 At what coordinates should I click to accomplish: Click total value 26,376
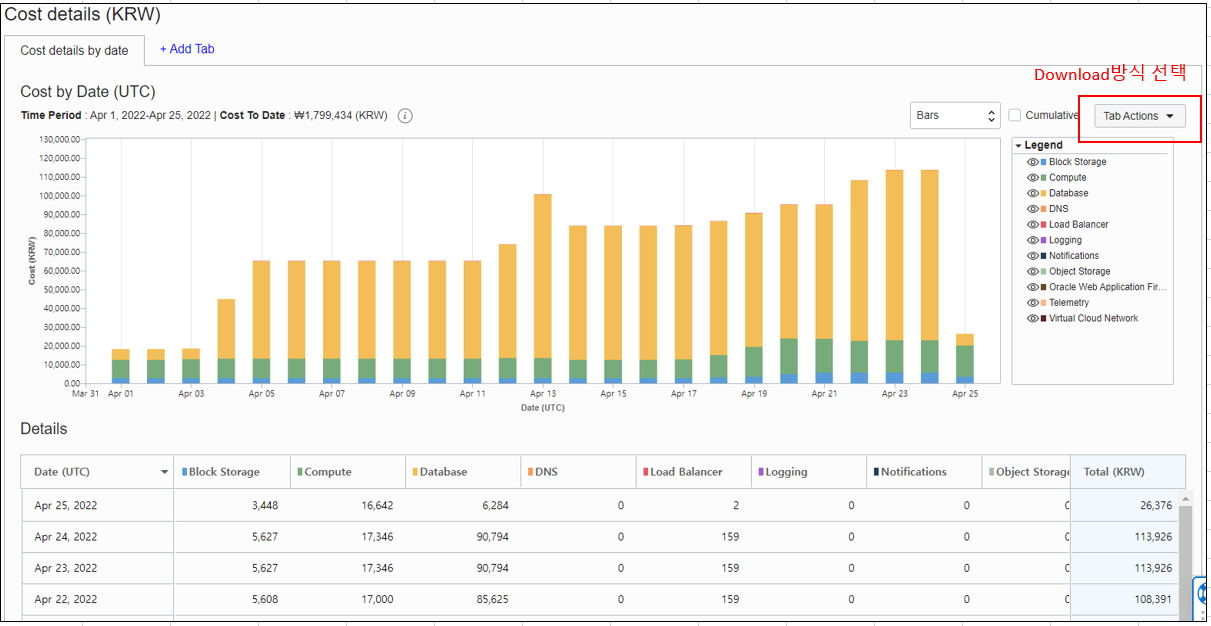1156,506
